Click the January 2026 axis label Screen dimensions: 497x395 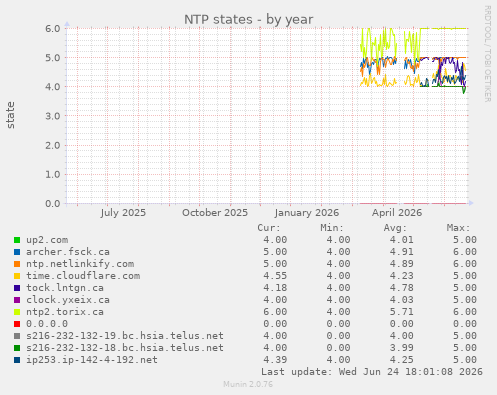coord(307,213)
